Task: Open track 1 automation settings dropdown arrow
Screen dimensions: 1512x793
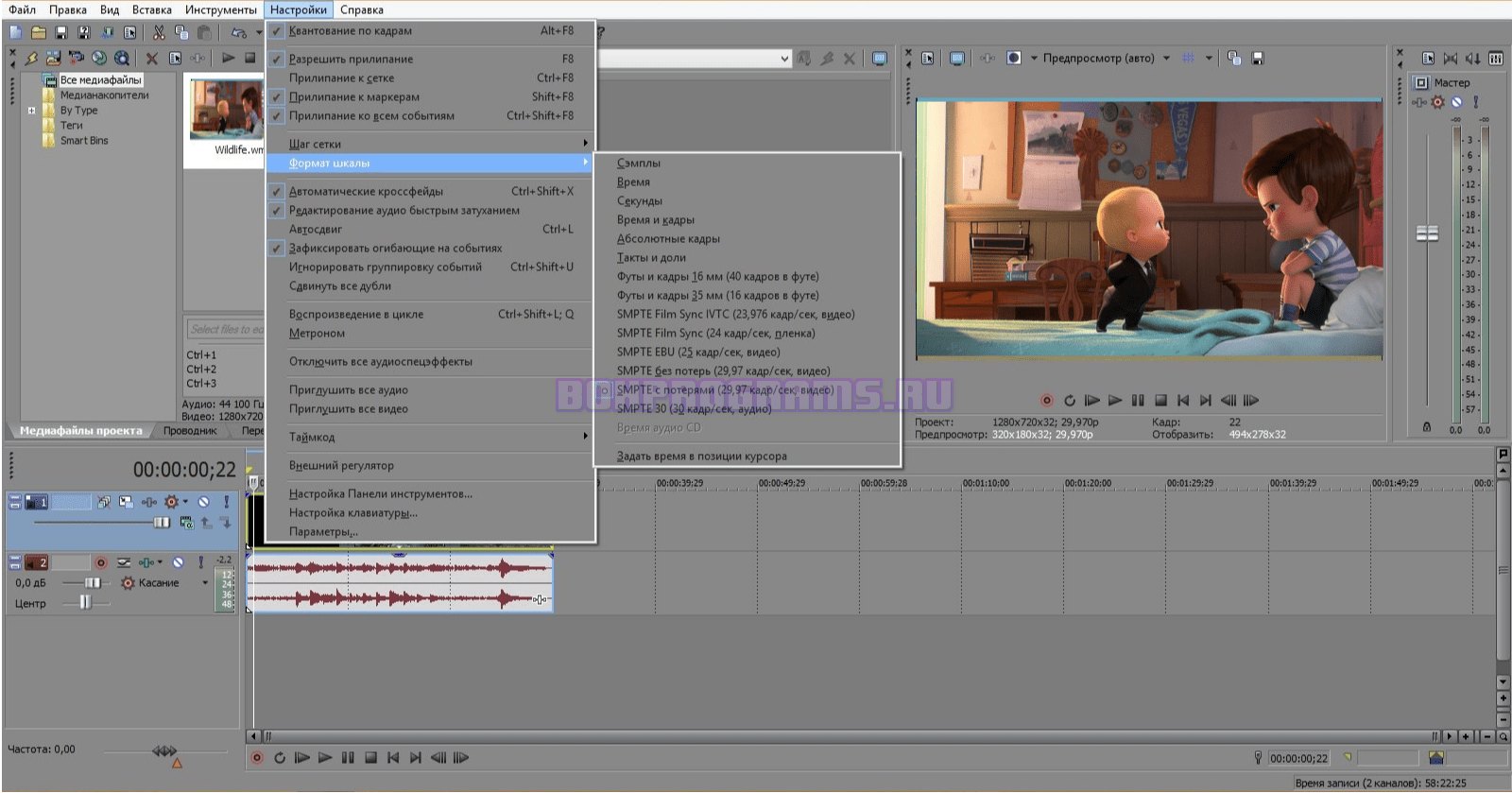Action: tap(185, 502)
